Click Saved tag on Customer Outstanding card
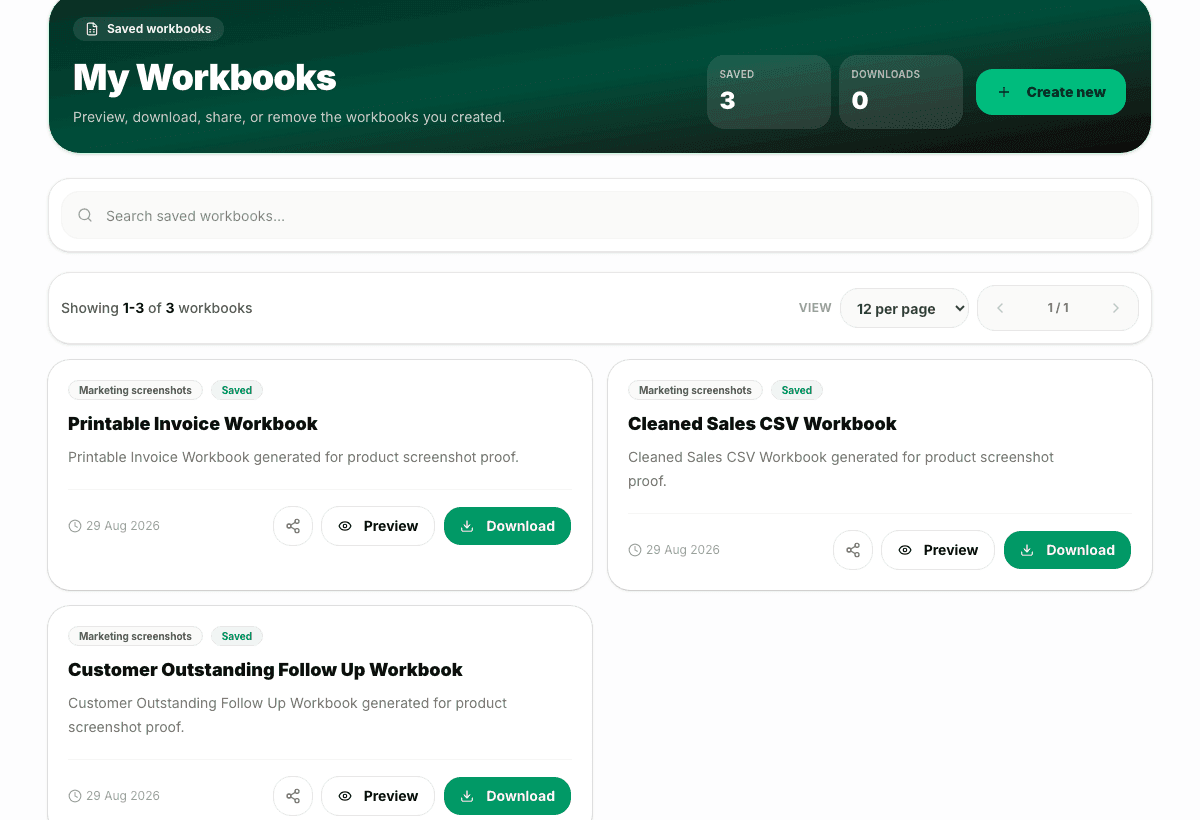 tap(237, 636)
